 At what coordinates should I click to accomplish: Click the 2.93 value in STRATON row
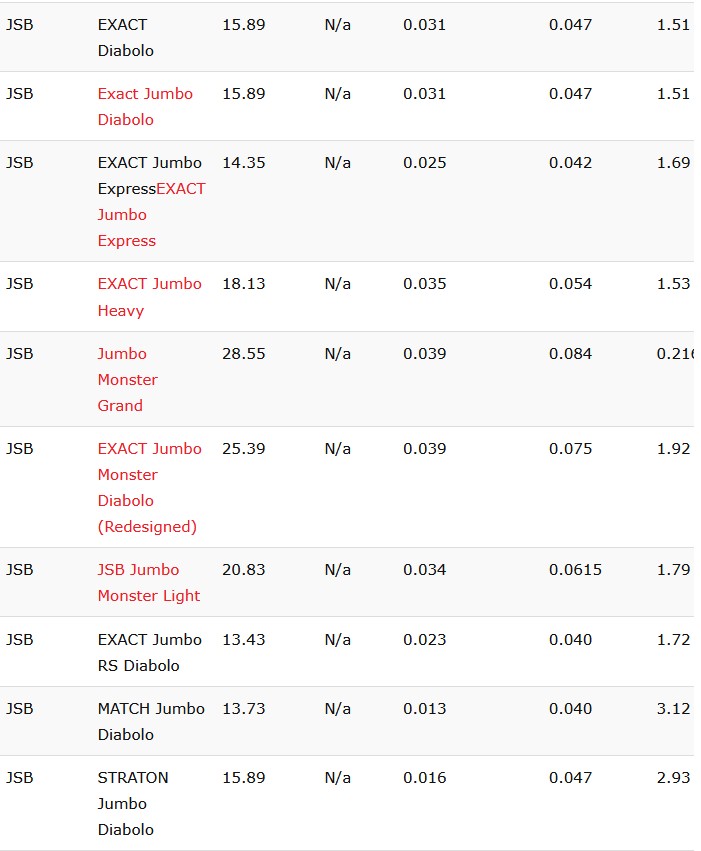coord(673,778)
